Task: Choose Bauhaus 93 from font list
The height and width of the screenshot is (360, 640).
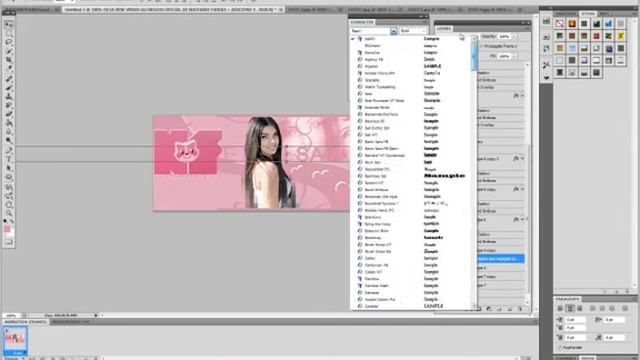Action: (x=411, y=121)
